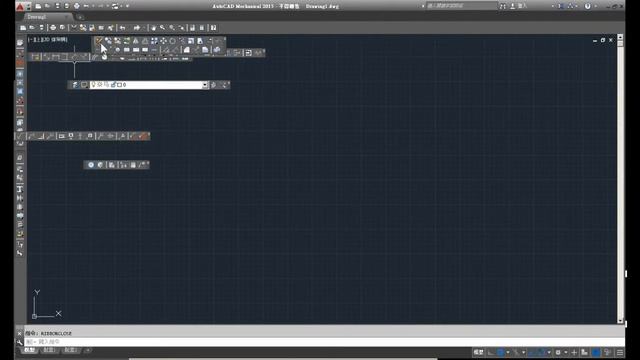Click into the command line input field
Viewport: 640px width, 360px height.
[324, 342]
